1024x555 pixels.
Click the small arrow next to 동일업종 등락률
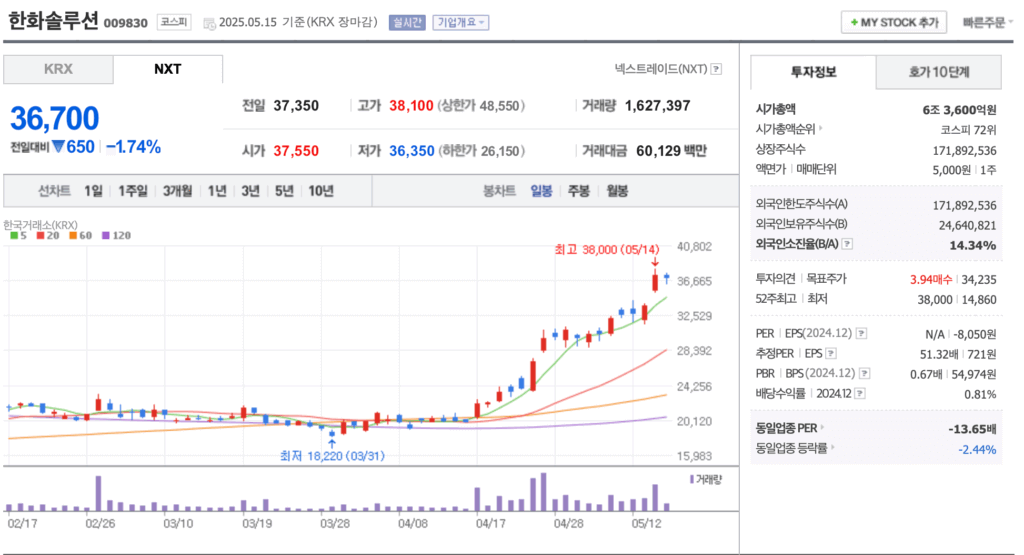point(833,448)
